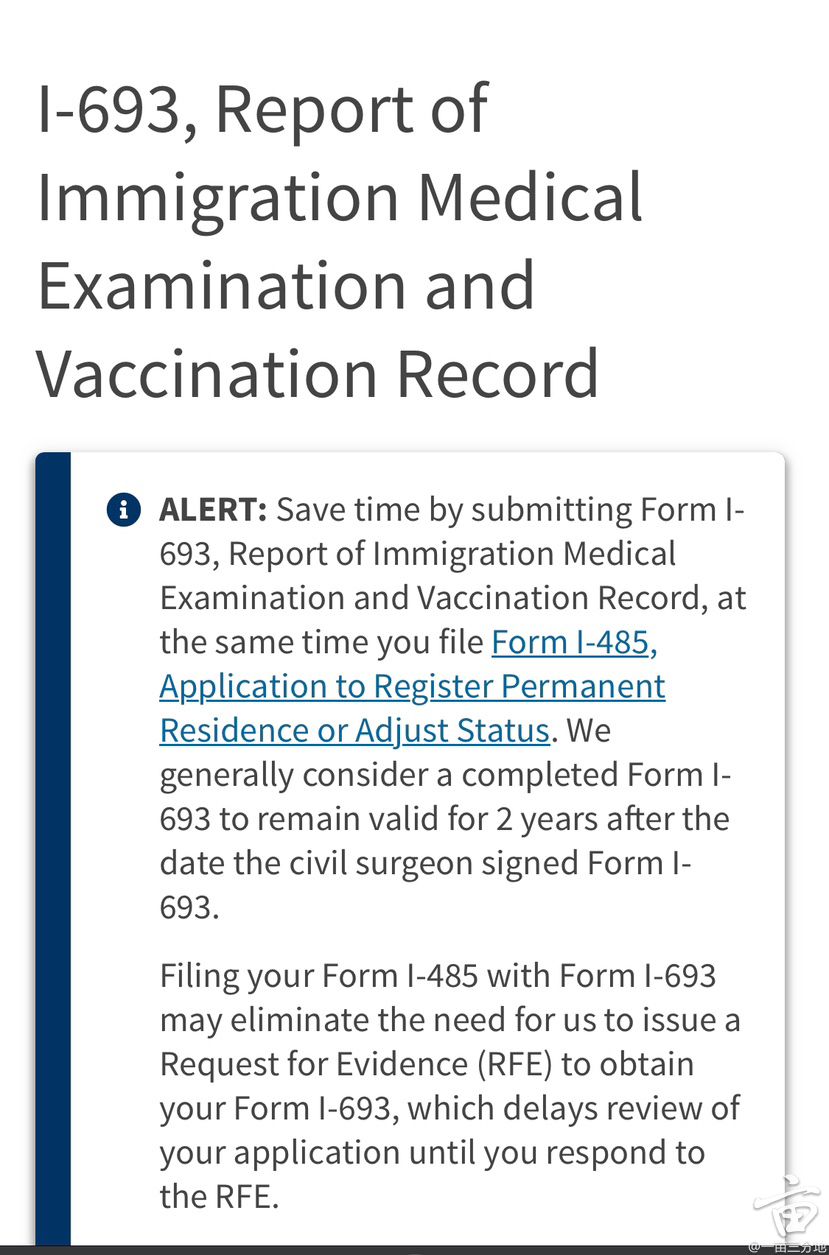Click the dark blue alert sidebar stripe
829x1255 pixels.
tap(53, 848)
